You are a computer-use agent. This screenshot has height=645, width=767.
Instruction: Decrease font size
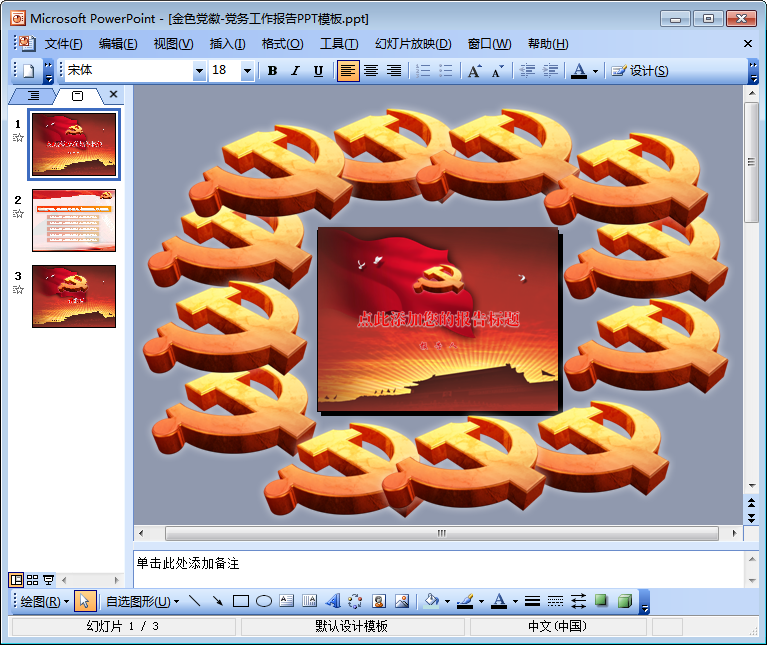point(497,71)
